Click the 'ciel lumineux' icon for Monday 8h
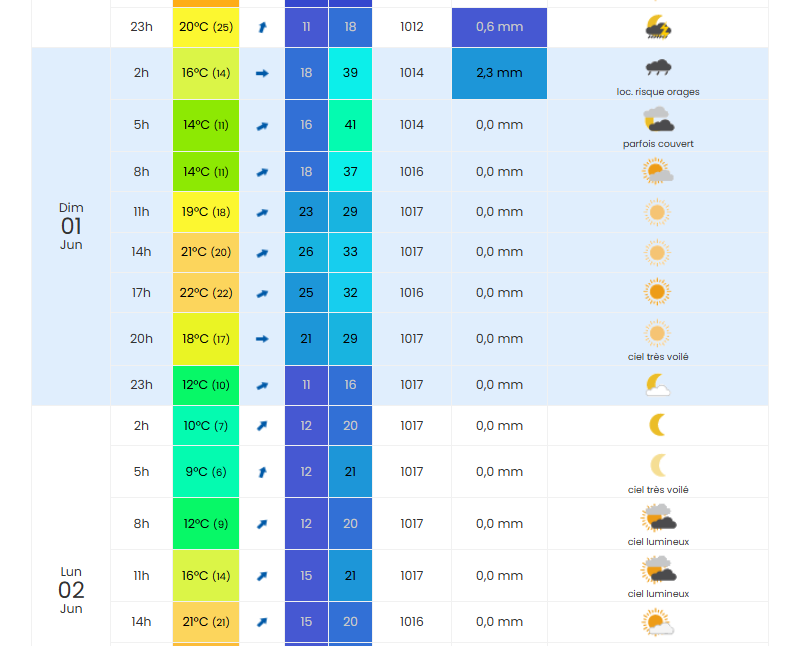 click(657, 518)
